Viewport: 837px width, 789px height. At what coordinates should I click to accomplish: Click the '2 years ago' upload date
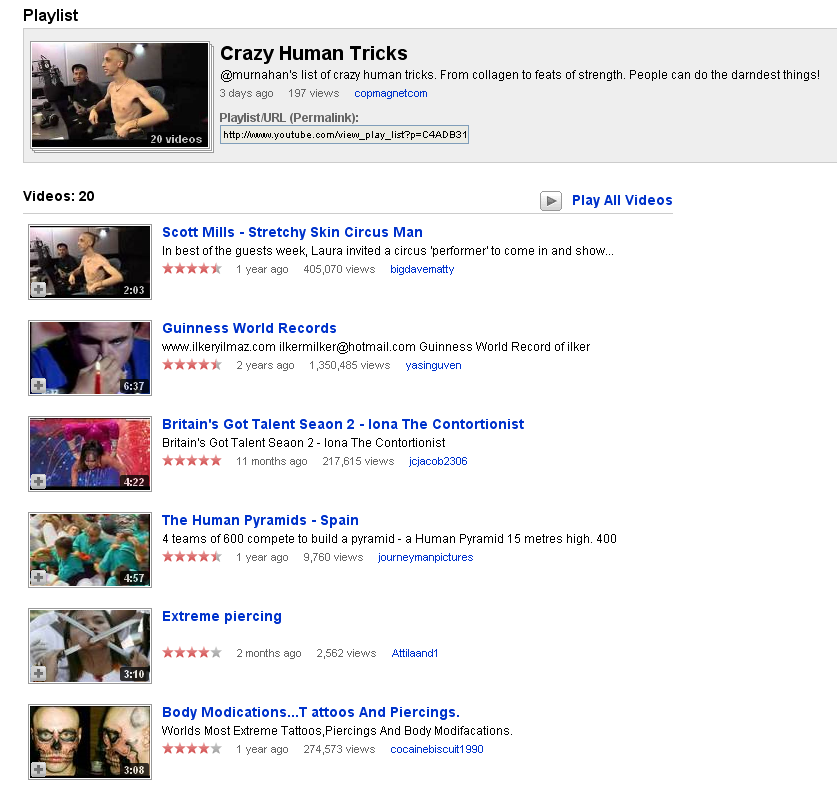(265, 365)
